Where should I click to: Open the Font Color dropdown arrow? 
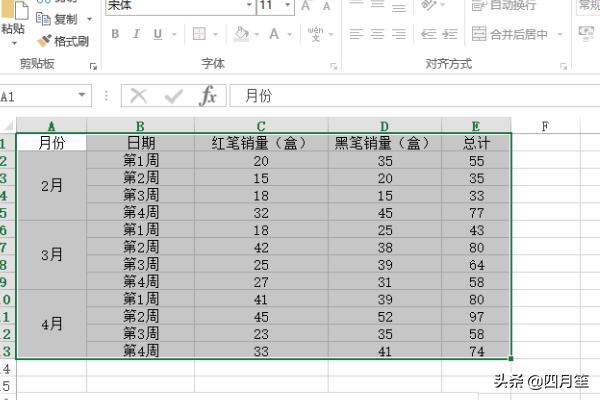tap(290, 34)
